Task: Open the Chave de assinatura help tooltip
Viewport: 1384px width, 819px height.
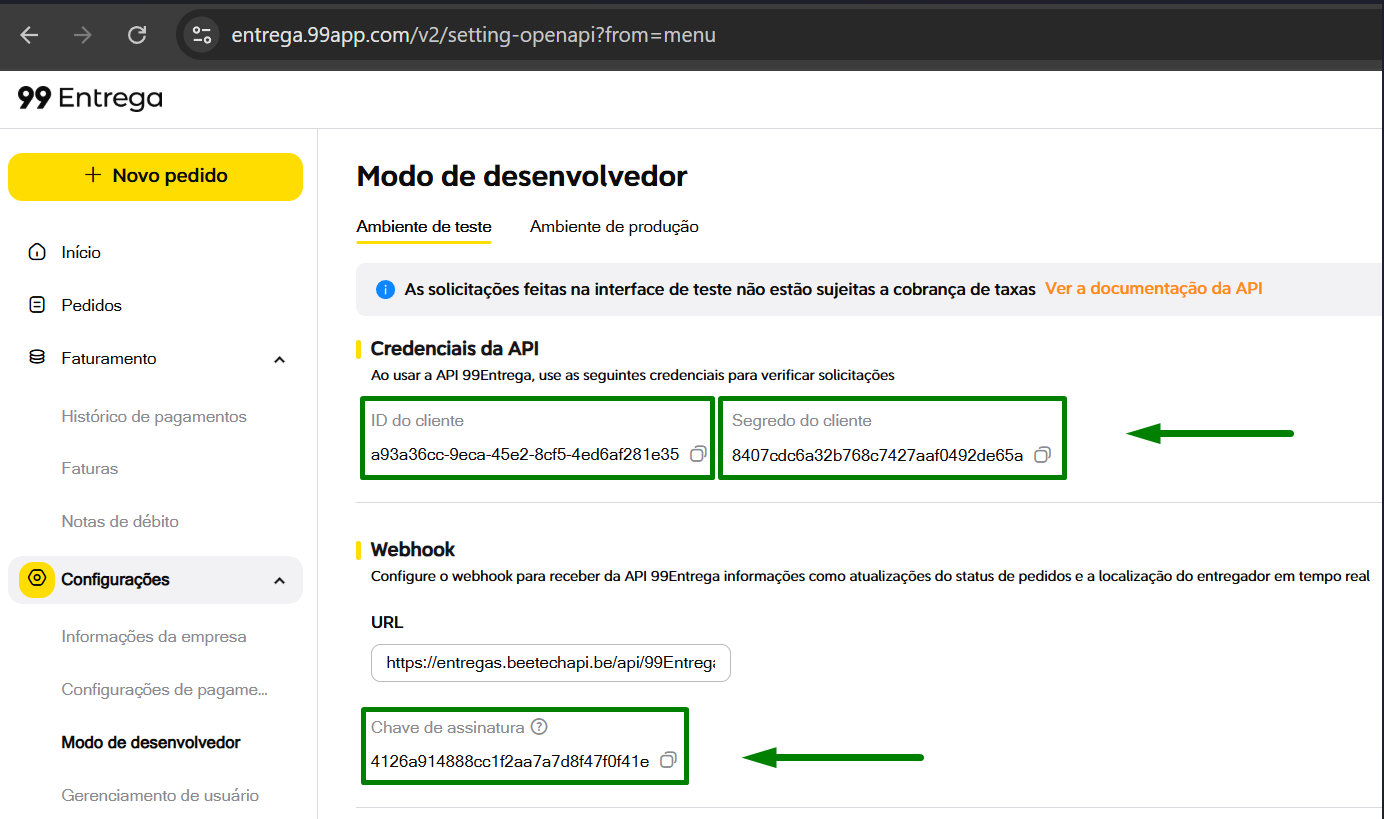Action: 540,727
